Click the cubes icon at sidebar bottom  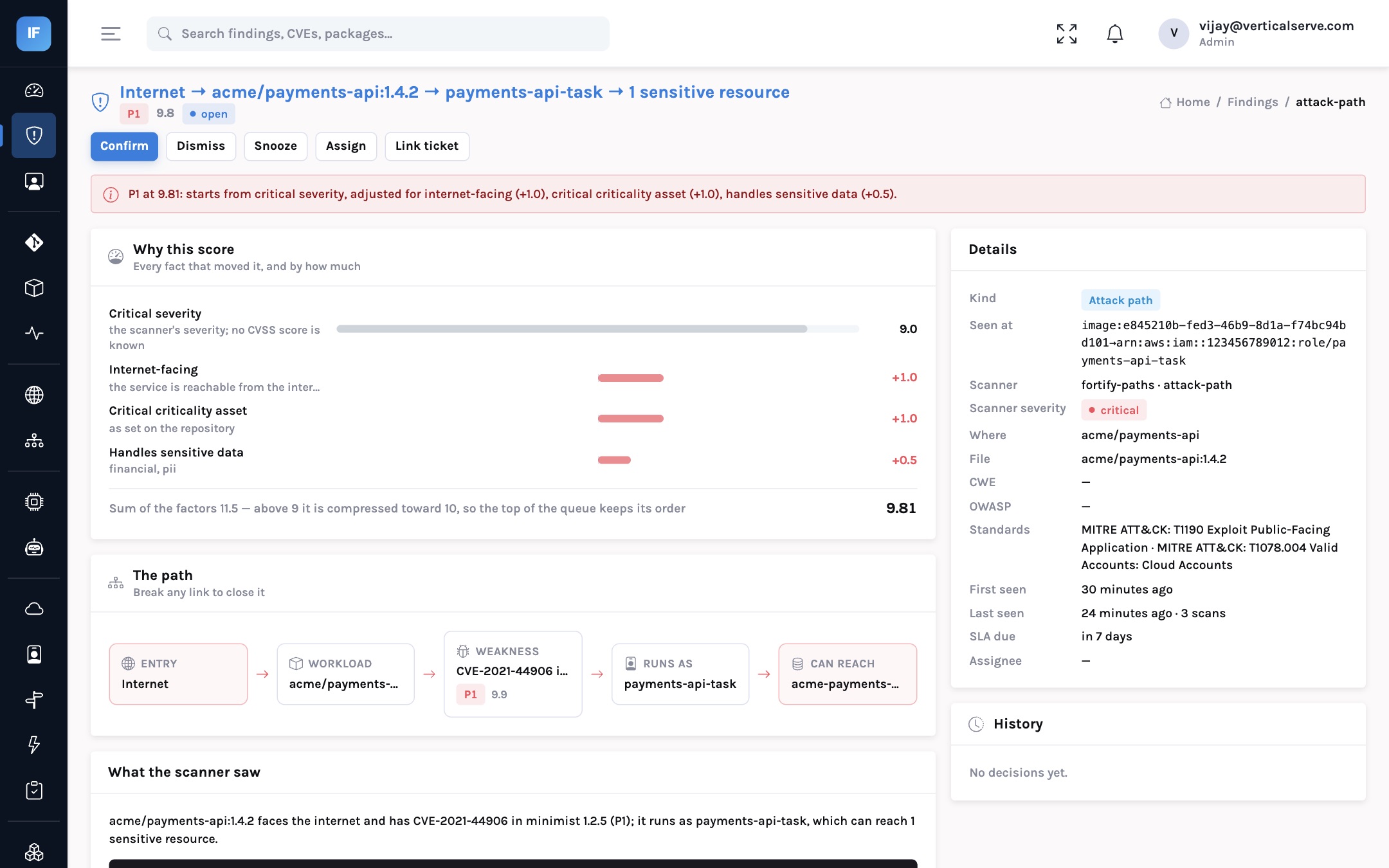[x=34, y=852]
